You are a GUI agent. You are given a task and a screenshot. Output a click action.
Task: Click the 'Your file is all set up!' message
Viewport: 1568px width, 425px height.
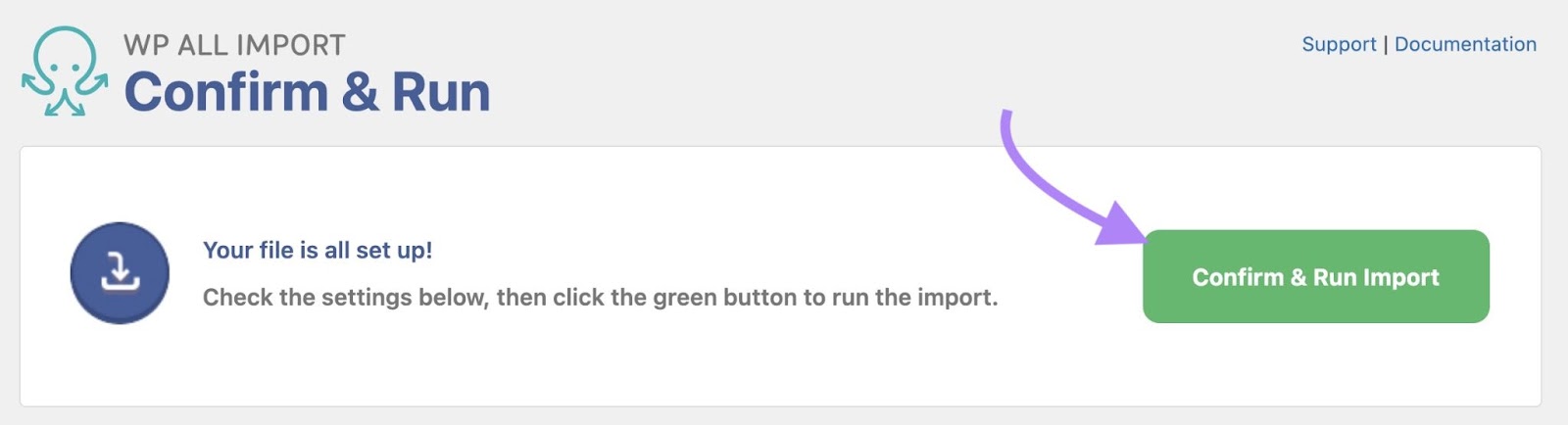pyautogui.click(x=318, y=250)
